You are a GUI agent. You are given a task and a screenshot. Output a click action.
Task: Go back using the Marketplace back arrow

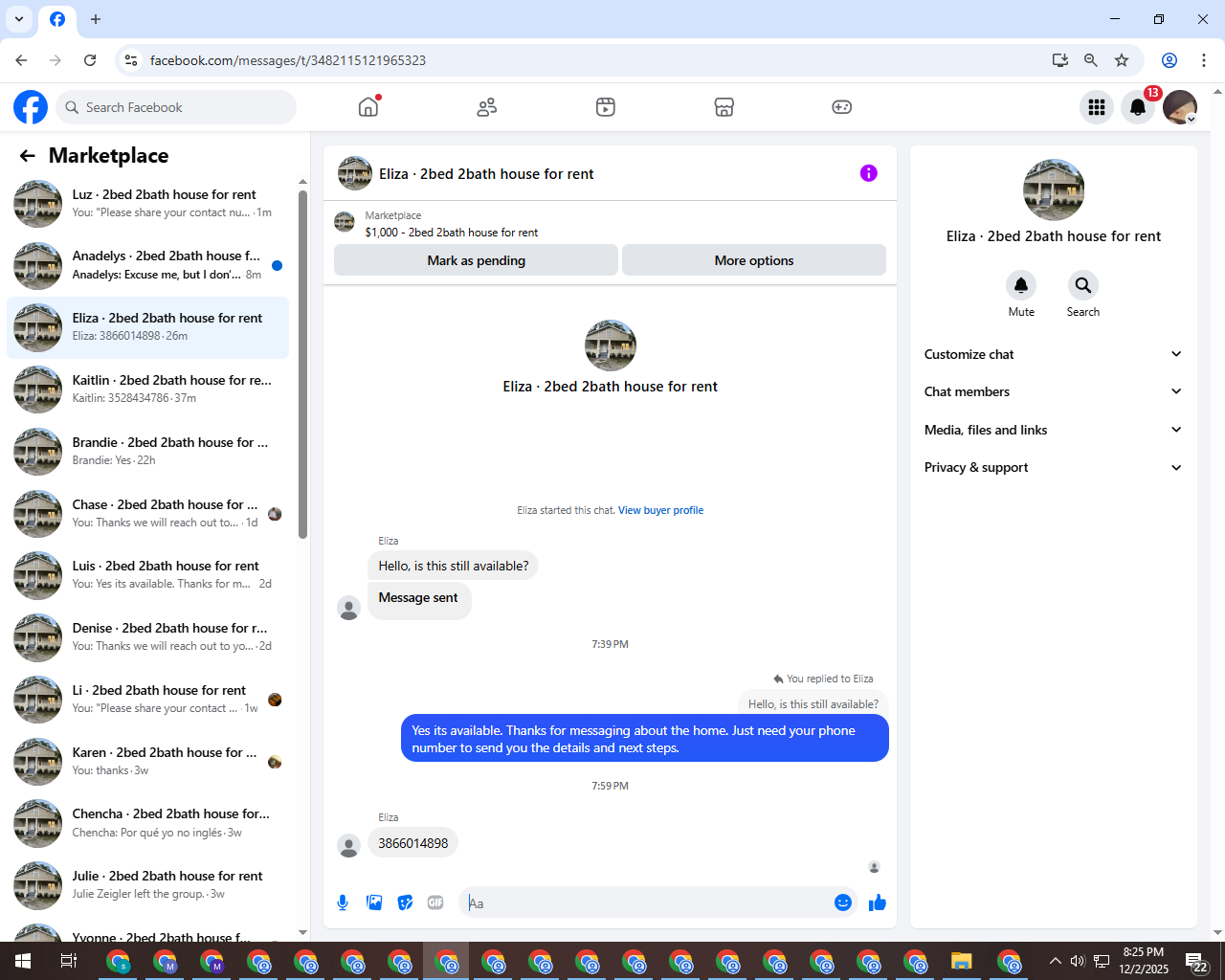pos(27,156)
